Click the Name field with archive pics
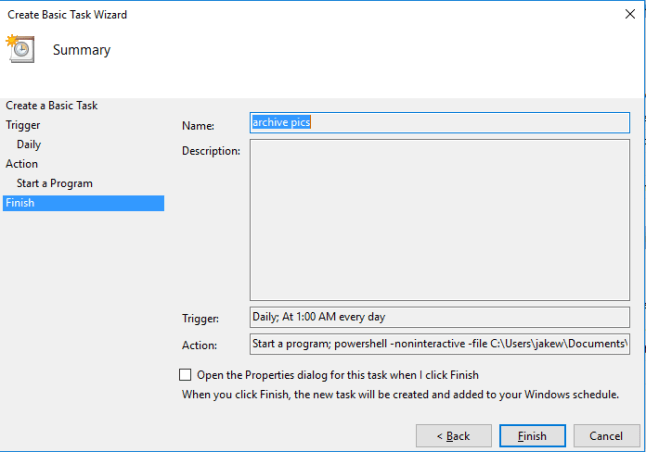Screen dimensions: 646x452 click(439, 122)
